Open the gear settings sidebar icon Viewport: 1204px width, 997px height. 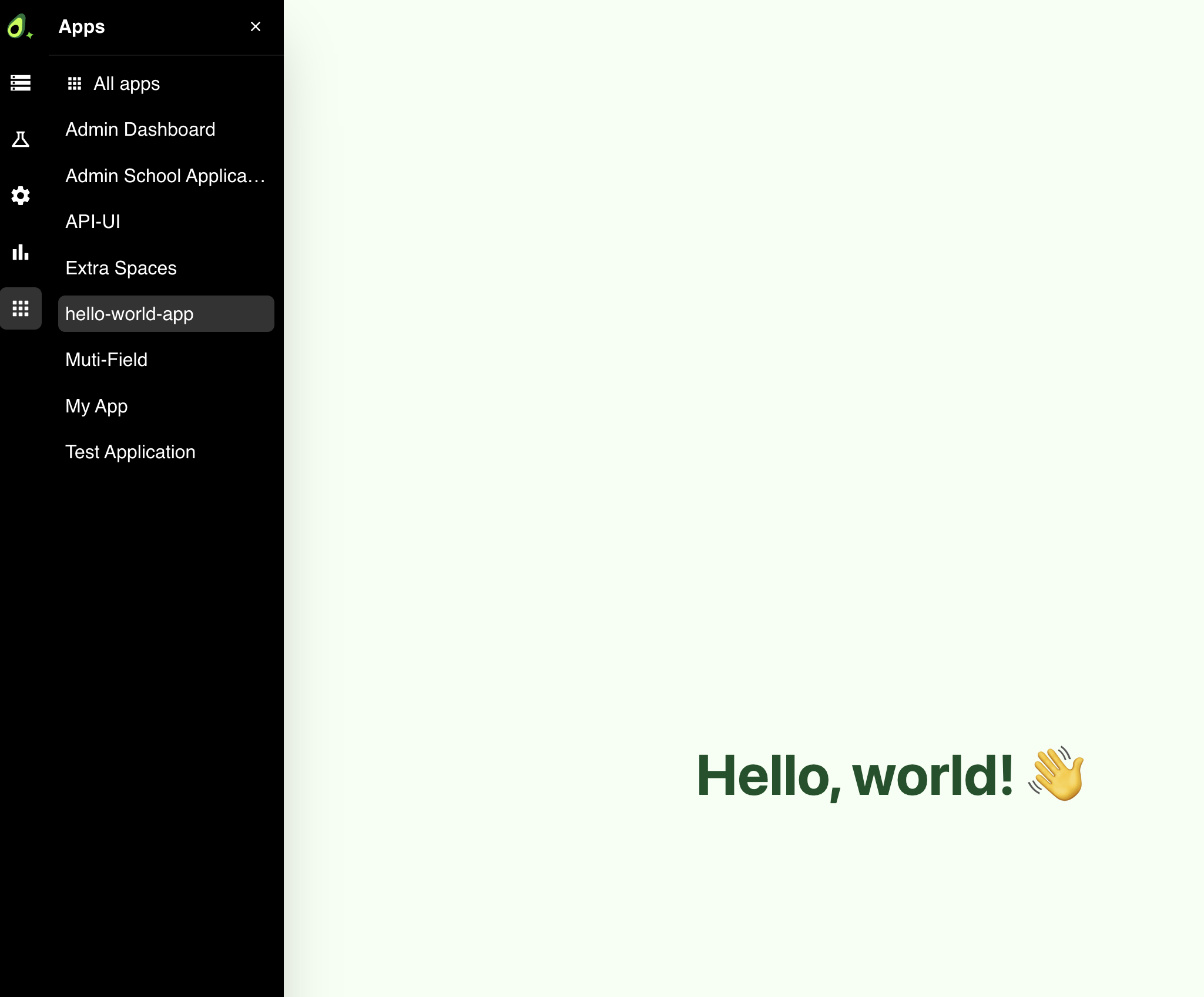21,196
